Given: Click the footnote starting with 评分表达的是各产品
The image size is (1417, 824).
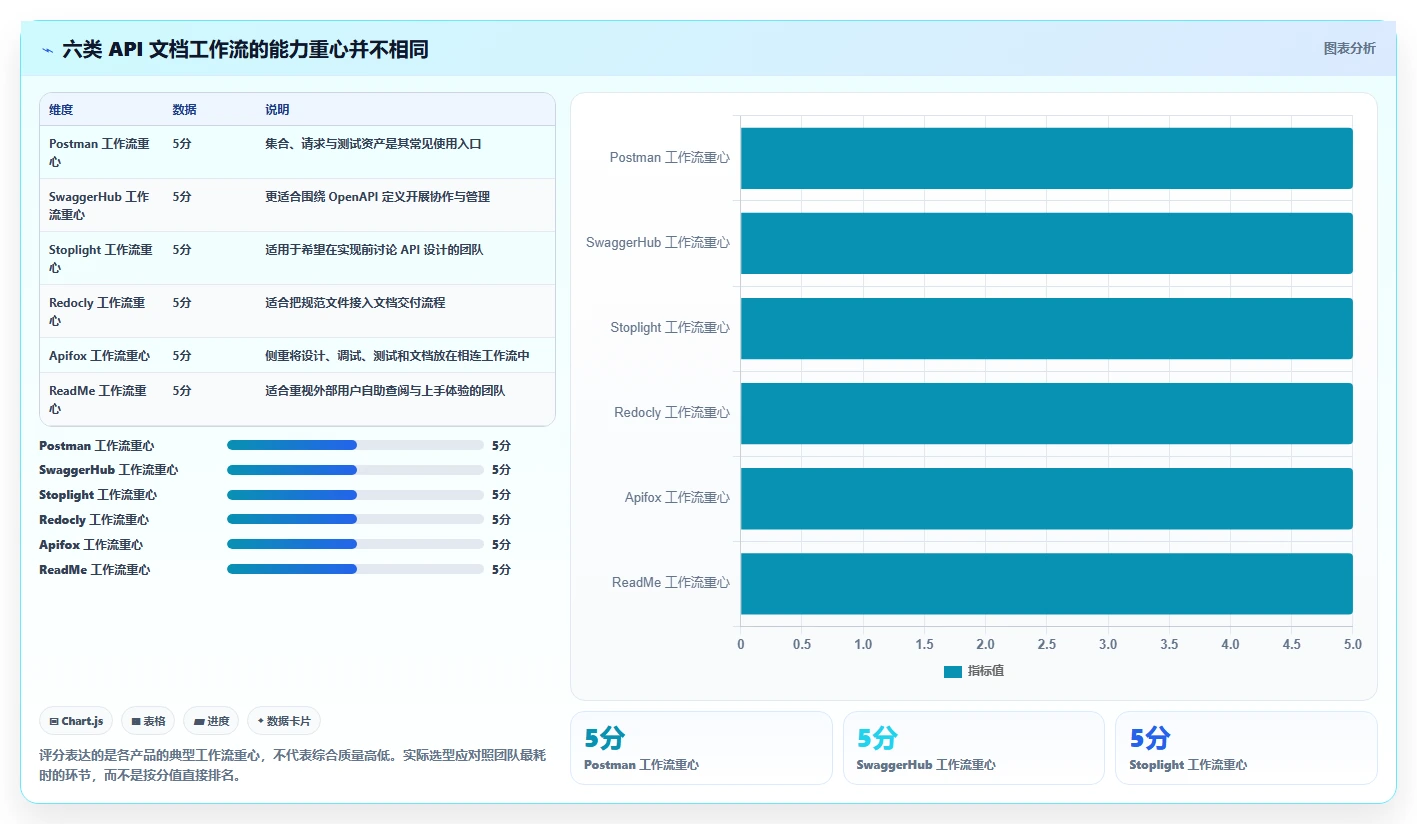Looking at the screenshot, I should pos(293,765).
